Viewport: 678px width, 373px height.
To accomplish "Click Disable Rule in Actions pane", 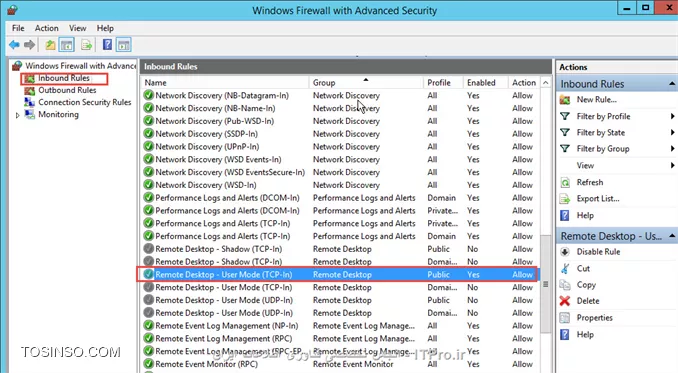I will coord(598,252).
